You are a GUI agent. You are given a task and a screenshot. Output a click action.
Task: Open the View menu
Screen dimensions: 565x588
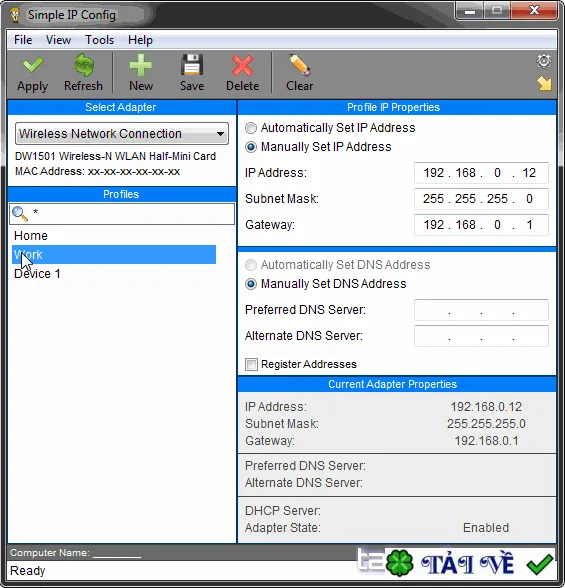(x=58, y=40)
